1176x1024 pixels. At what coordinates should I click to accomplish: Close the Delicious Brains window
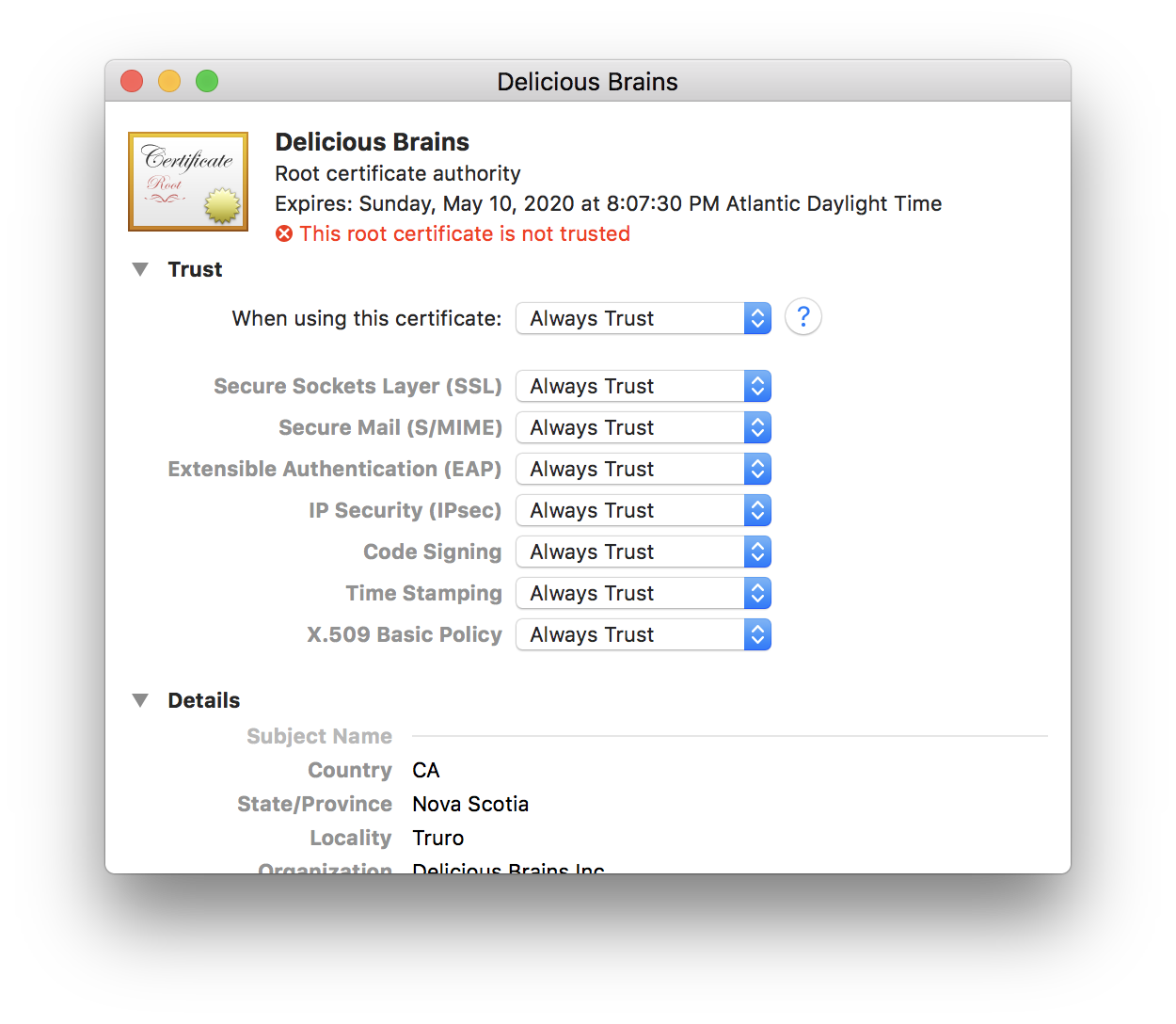(132, 82)
